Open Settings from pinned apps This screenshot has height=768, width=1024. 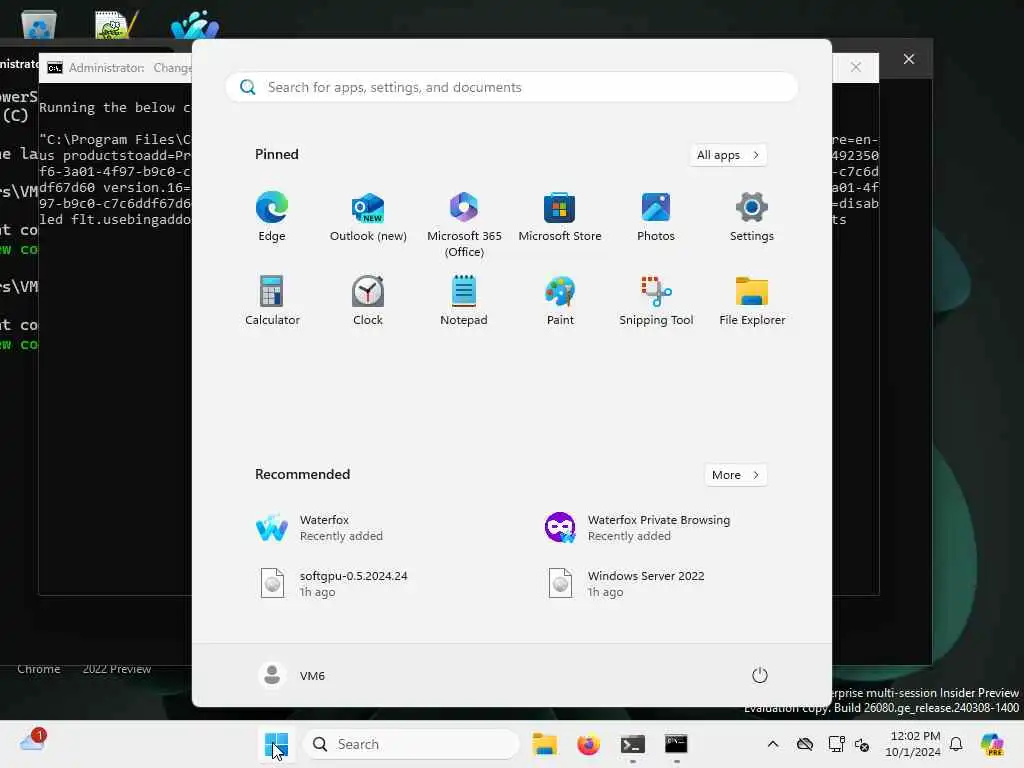coord(752,217)
